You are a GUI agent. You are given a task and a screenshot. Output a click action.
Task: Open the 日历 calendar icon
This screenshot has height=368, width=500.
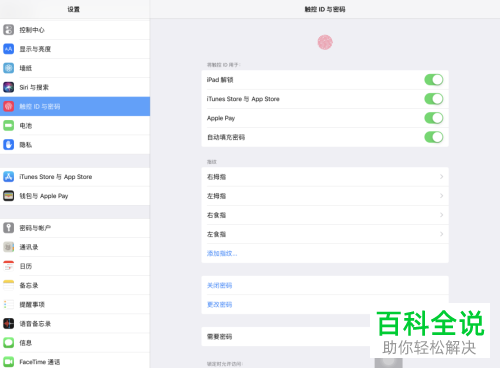[9, 266]
